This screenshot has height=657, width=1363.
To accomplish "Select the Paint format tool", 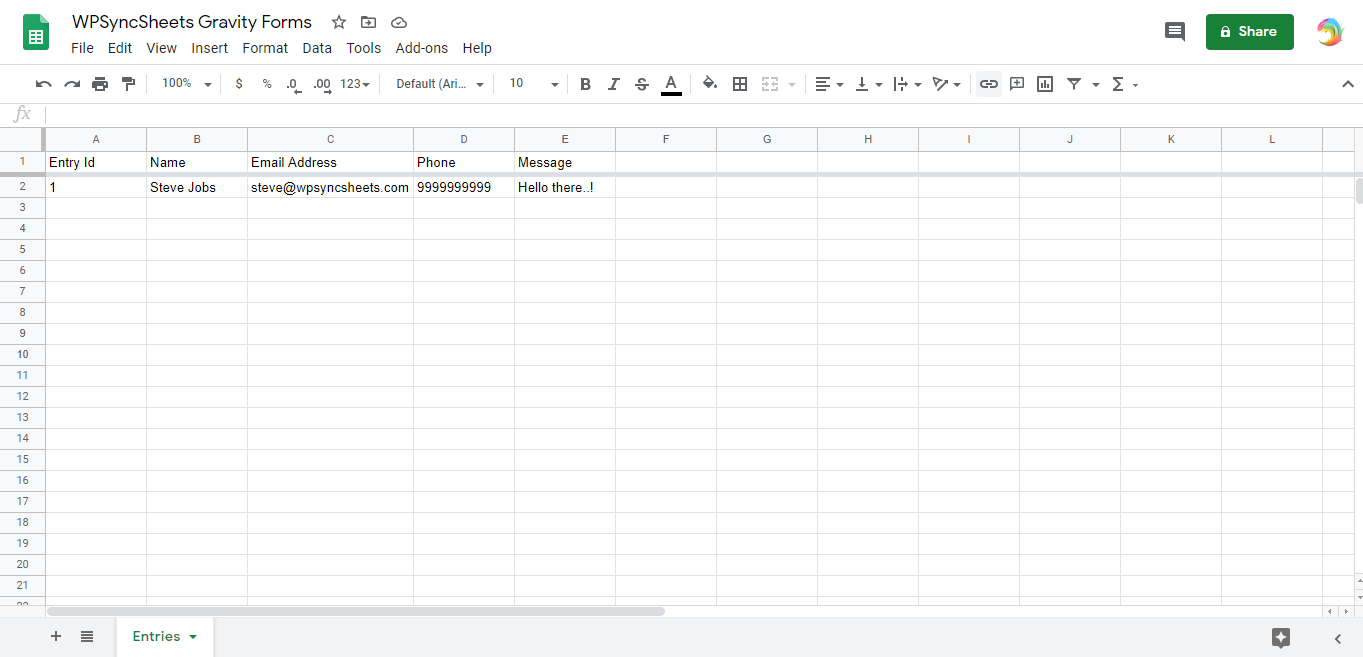I will tap(128, 84).
